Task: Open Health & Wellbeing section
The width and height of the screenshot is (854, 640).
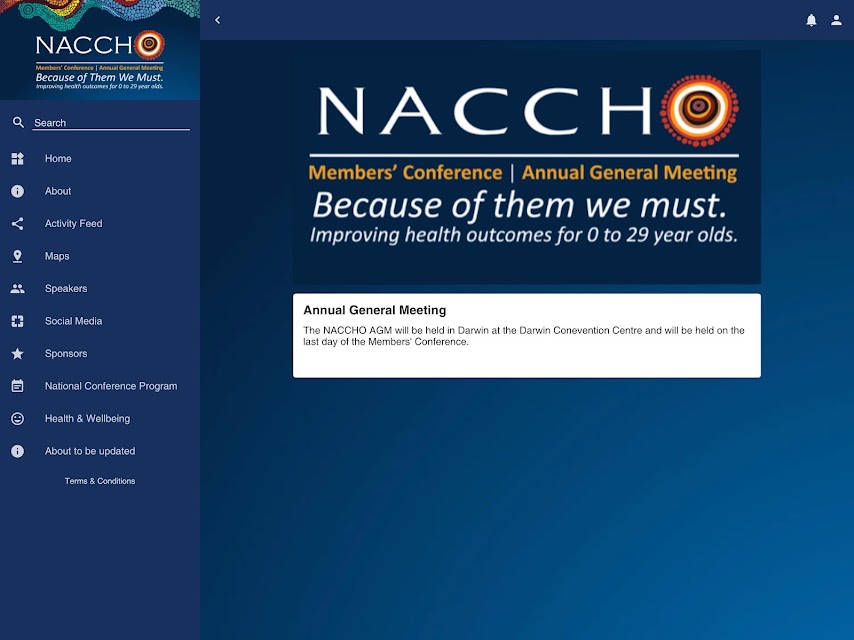Action: click(100, 419)
